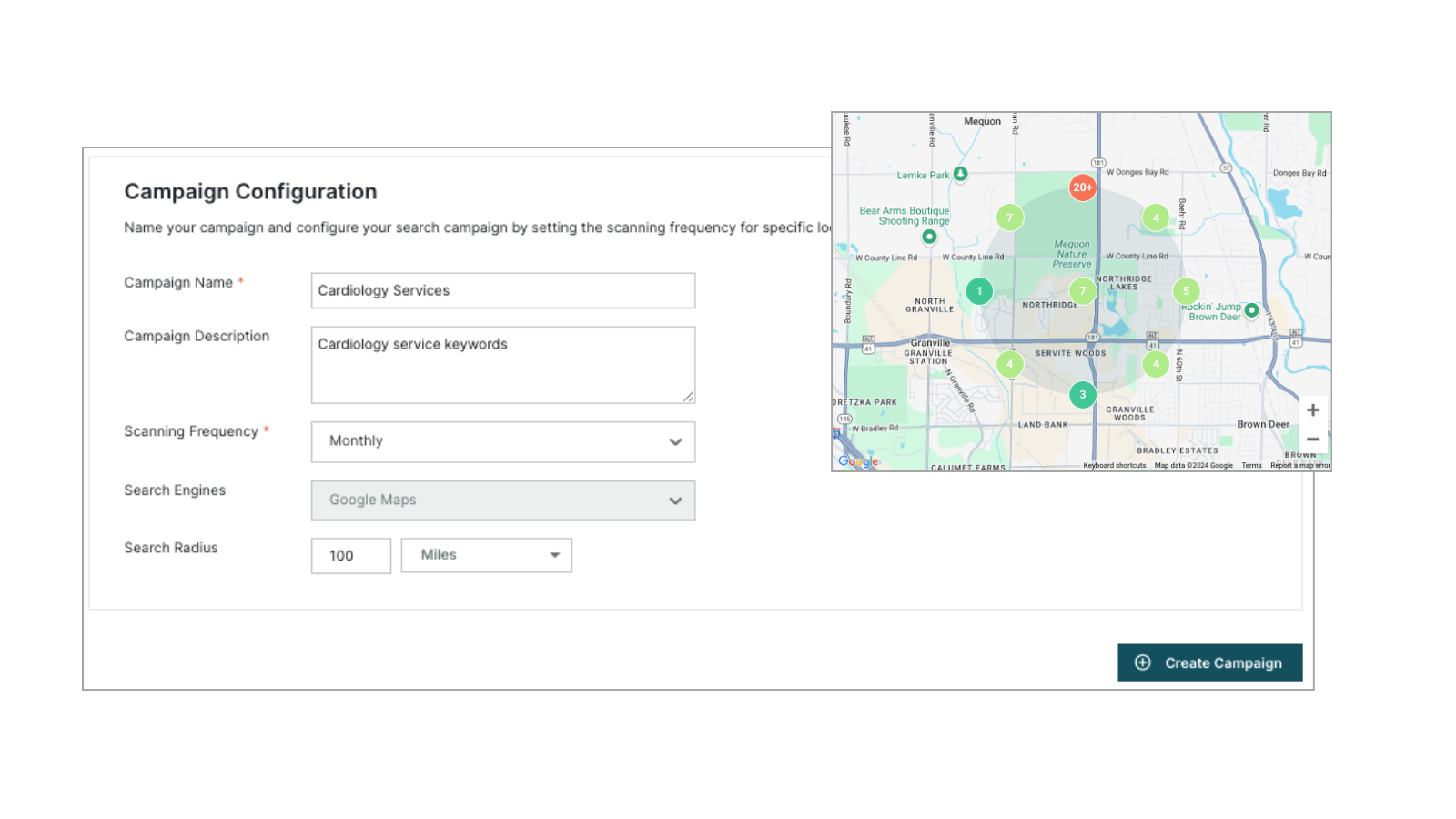This screenshot has width=1456, height=819.
Task: Open the Keyboard shortcuts map link
Action: click(x=1114, y=465)
